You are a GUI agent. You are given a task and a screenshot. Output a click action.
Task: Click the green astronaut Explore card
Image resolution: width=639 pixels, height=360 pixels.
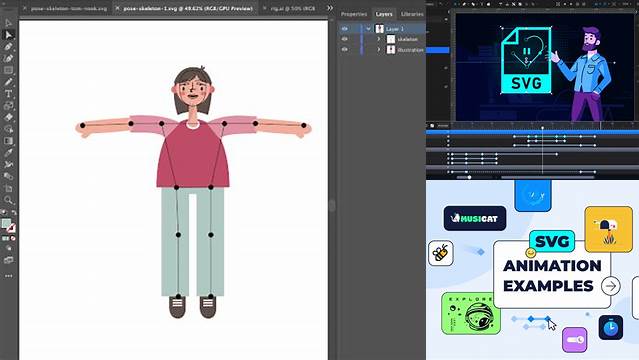pos(471,313)
